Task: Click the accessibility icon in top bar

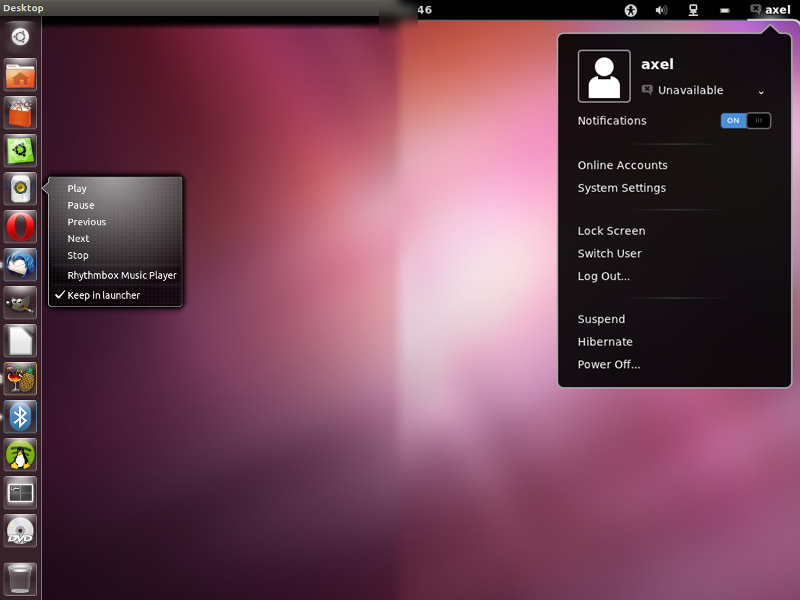Action: pos(631,10)
